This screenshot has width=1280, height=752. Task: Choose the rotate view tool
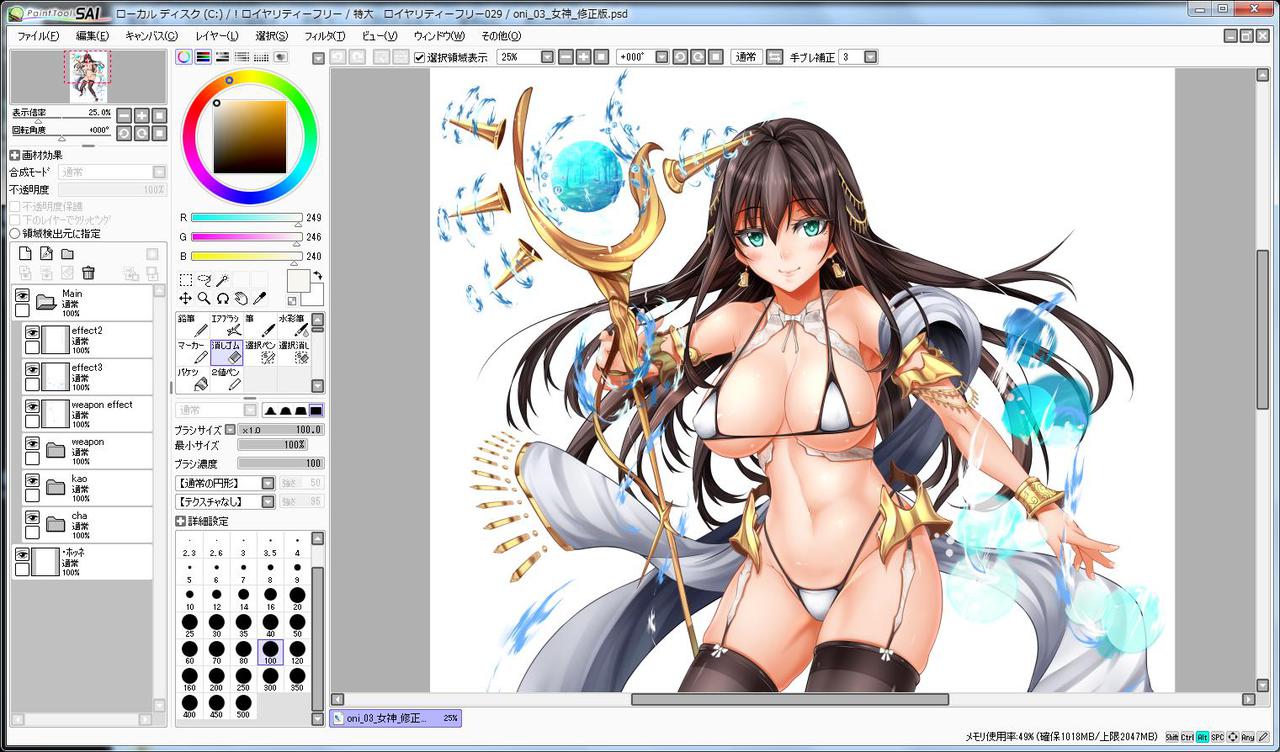point(222,298)
